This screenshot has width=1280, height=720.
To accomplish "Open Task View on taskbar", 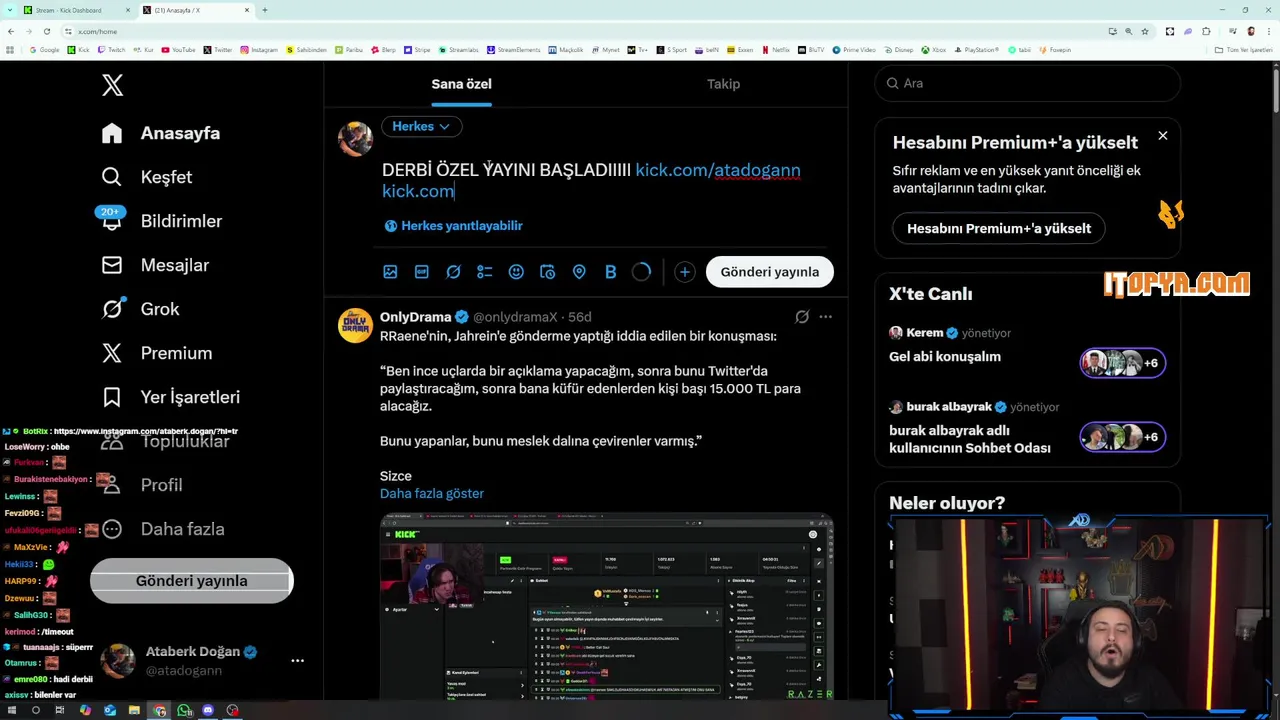I will click(60, 710).
